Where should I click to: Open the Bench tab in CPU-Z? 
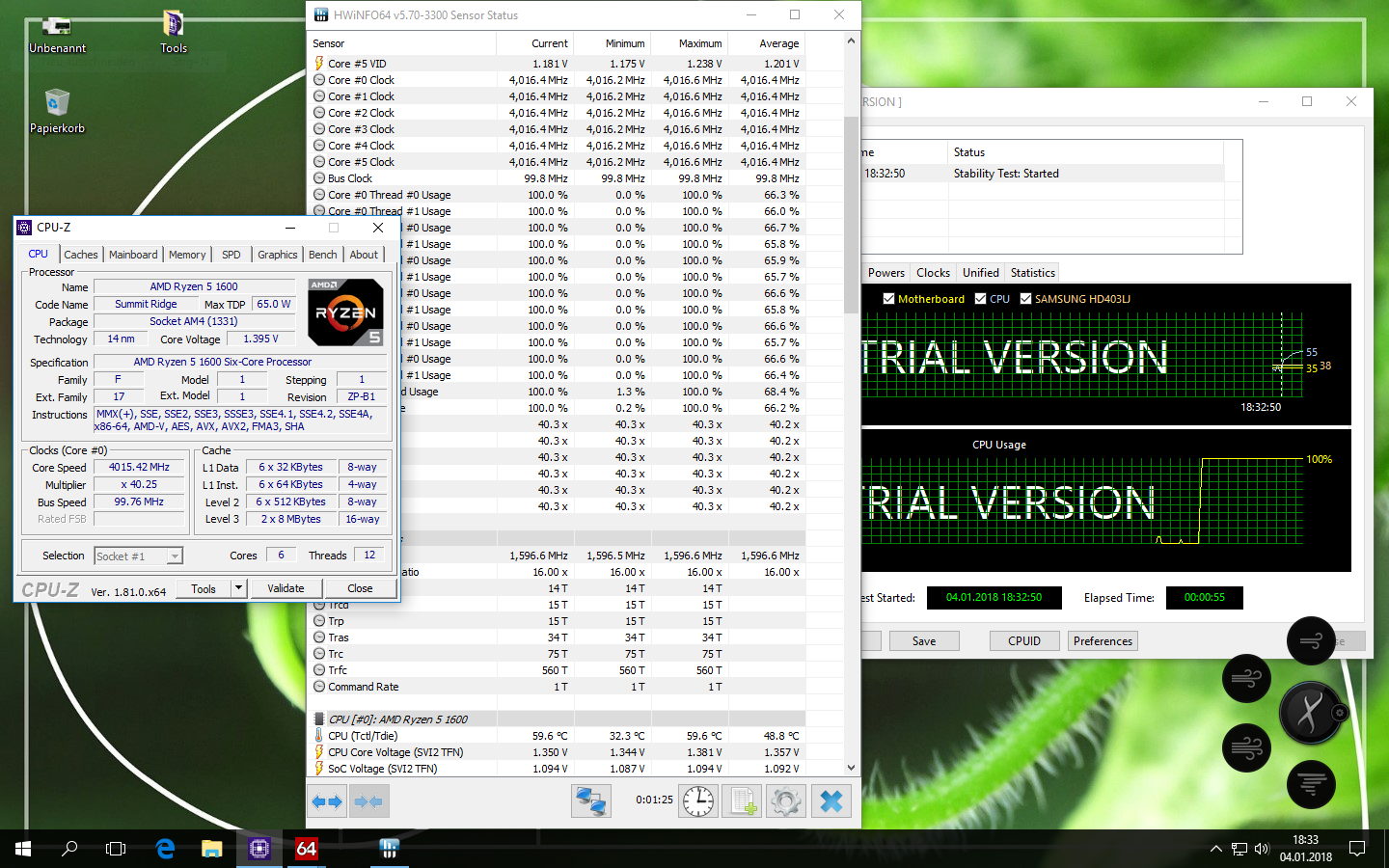[323, 255]
